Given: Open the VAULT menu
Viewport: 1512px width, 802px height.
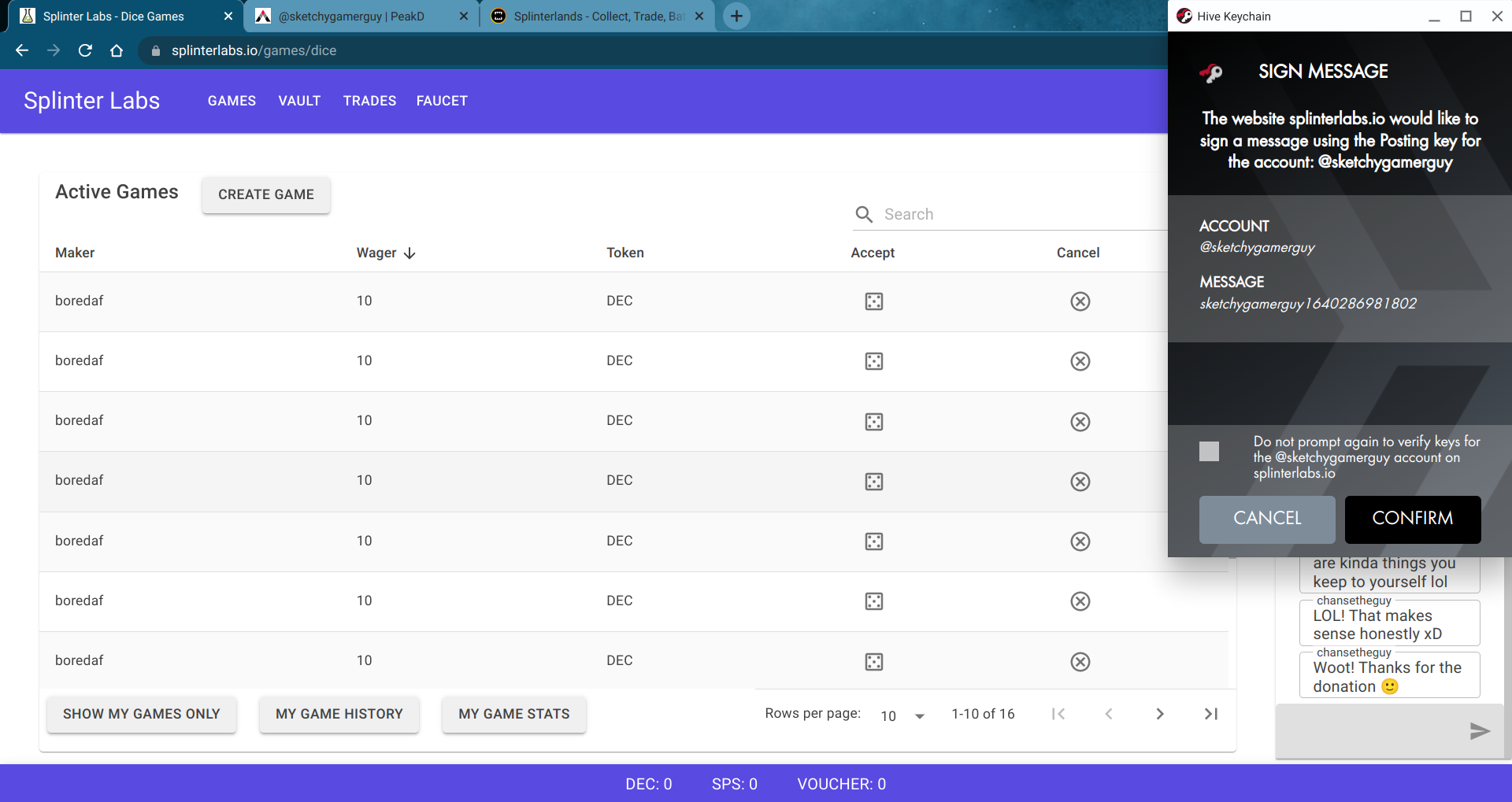Looking at the screenshot, I should (299, 101).
